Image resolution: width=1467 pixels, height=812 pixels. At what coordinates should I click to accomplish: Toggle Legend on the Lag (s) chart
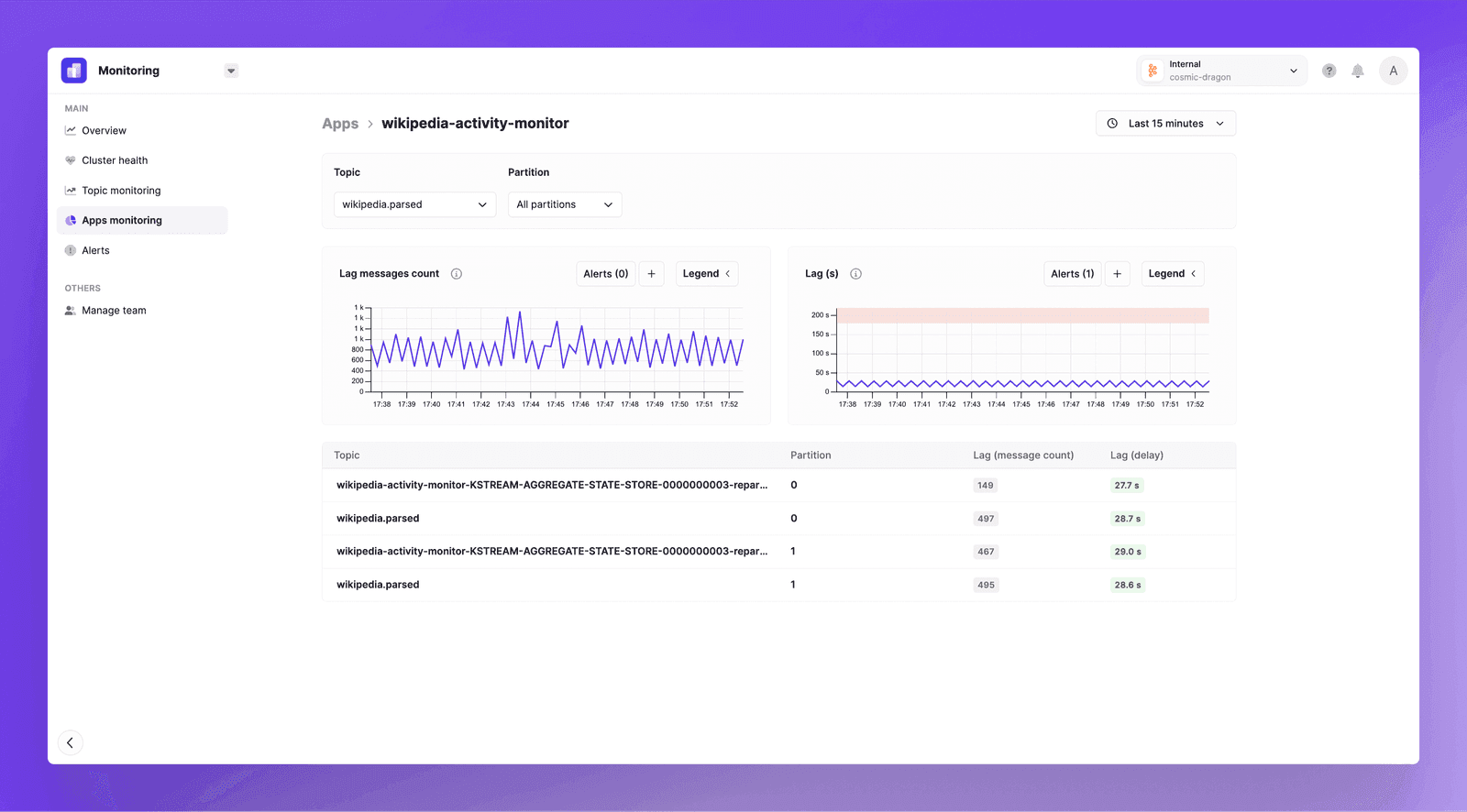point(1172,274)
